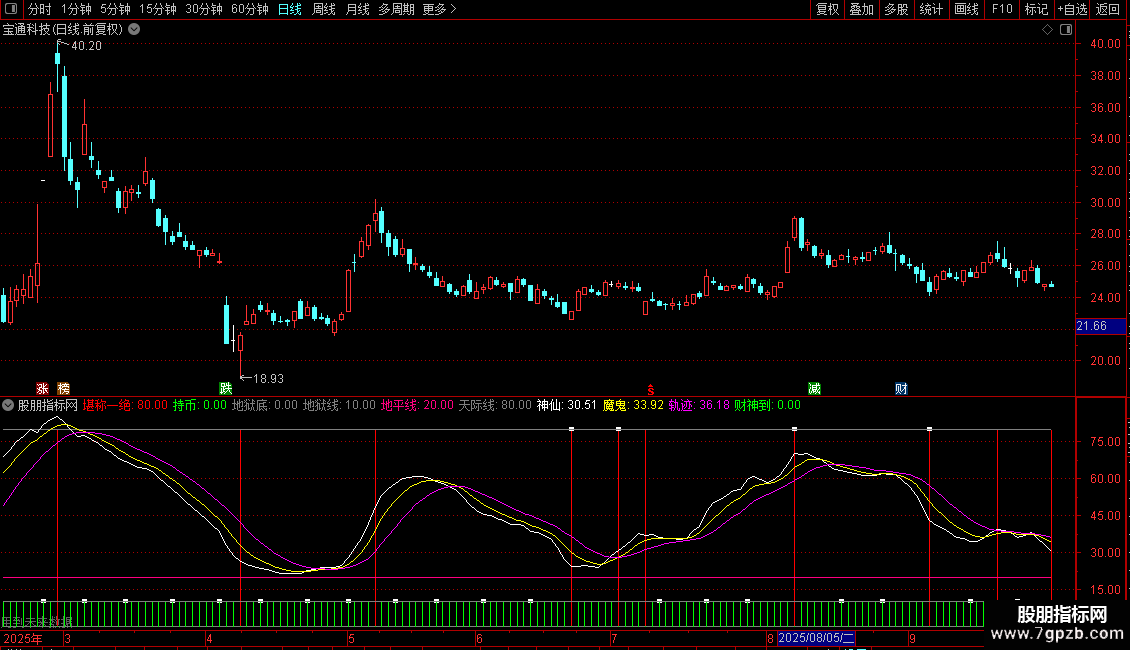Switch to 分时 intraday view
The height and width of the screenshot is (650, 1130).
click(39, 9)
